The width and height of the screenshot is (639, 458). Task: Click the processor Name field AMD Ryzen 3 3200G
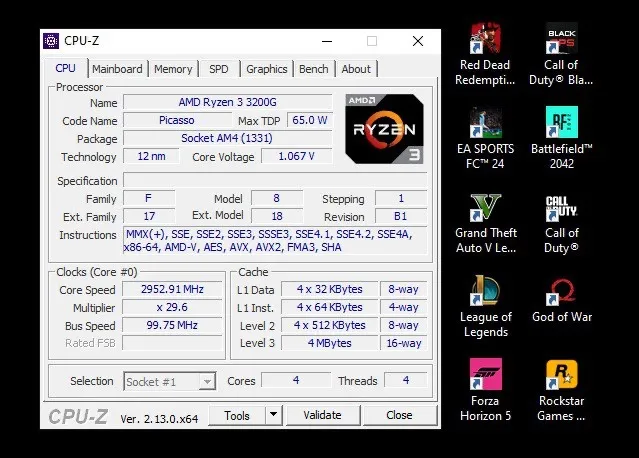coord(227,102)
